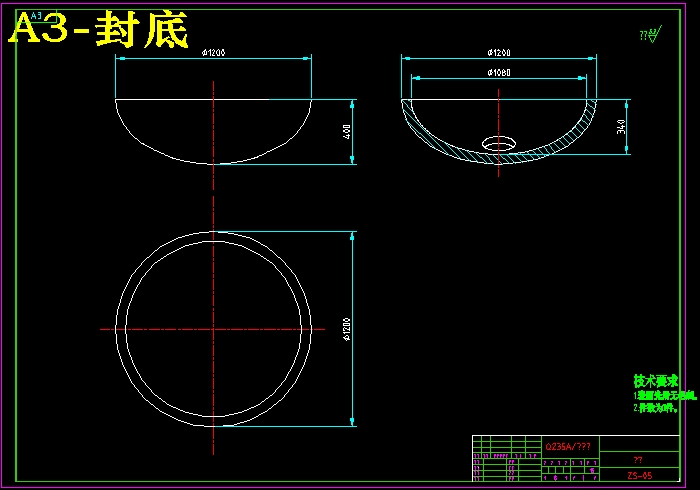Click the surface roughness symbol at top right
Image resolution: width=700 pixels, height=490 pixels.
650,36
